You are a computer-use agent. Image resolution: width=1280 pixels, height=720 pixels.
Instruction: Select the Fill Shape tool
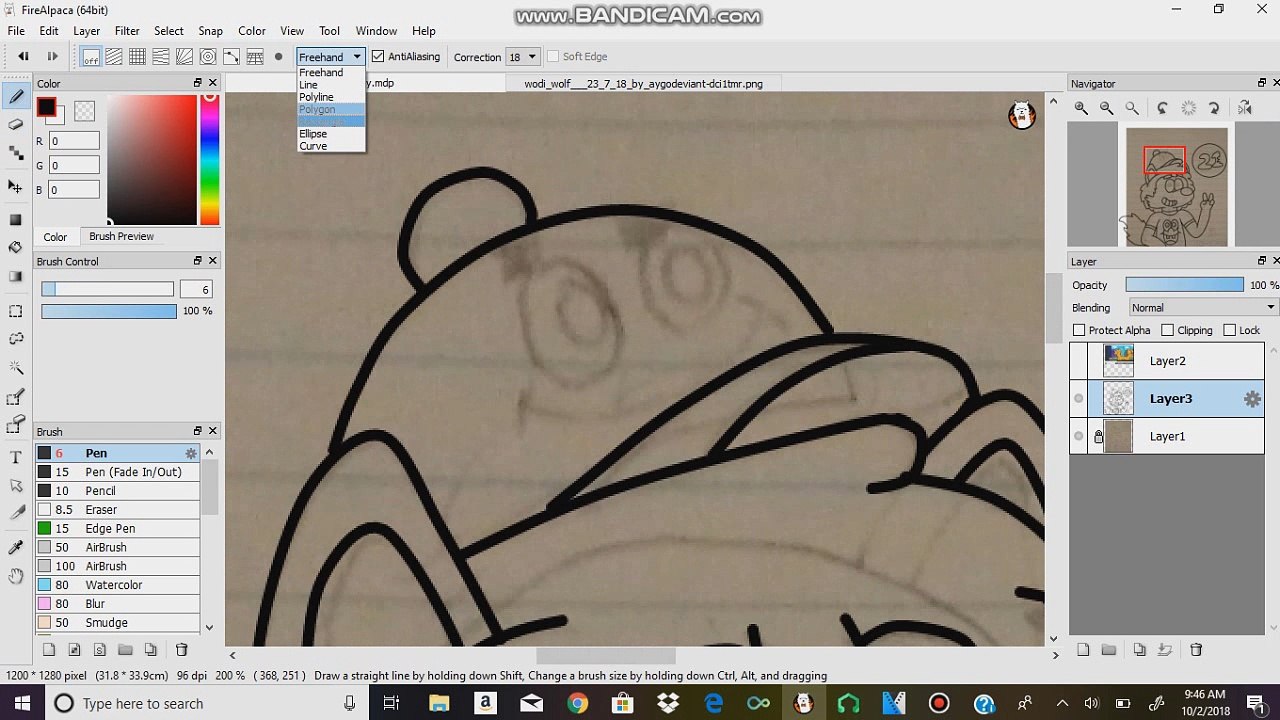tap(16, 219)
